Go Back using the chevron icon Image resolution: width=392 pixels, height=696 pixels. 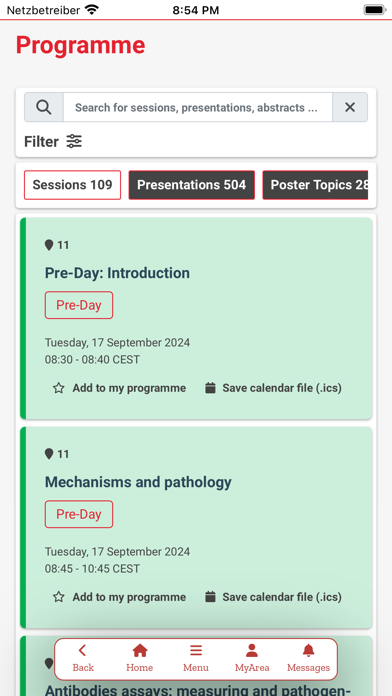(x=83, y=651)
